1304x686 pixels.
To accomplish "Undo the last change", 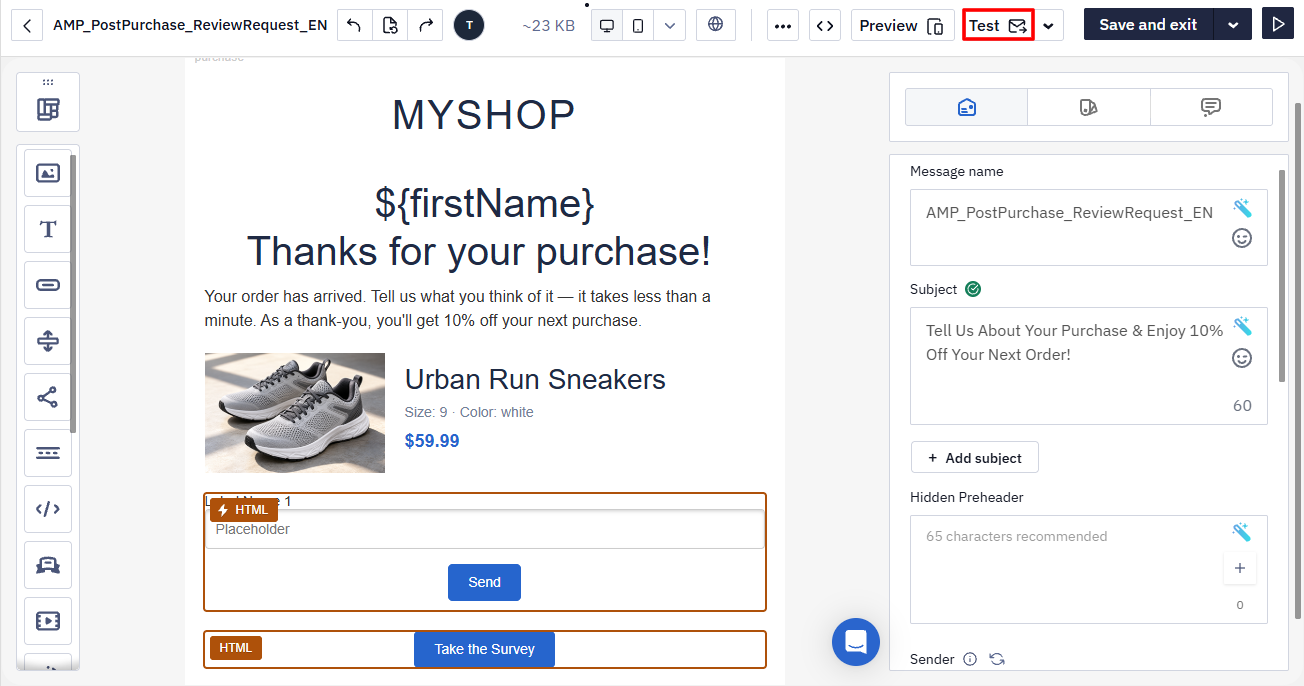I will click(x=354, y=25).
